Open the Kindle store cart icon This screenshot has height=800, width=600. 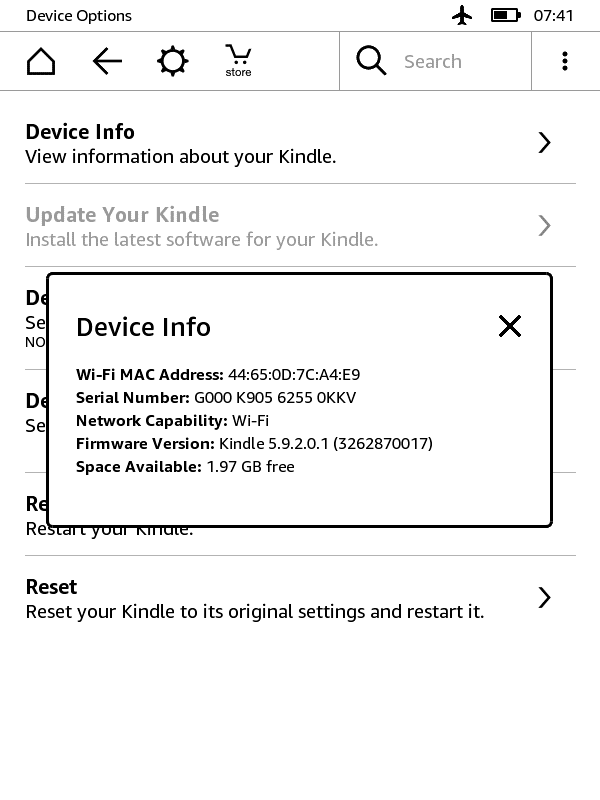coord(238,61)
